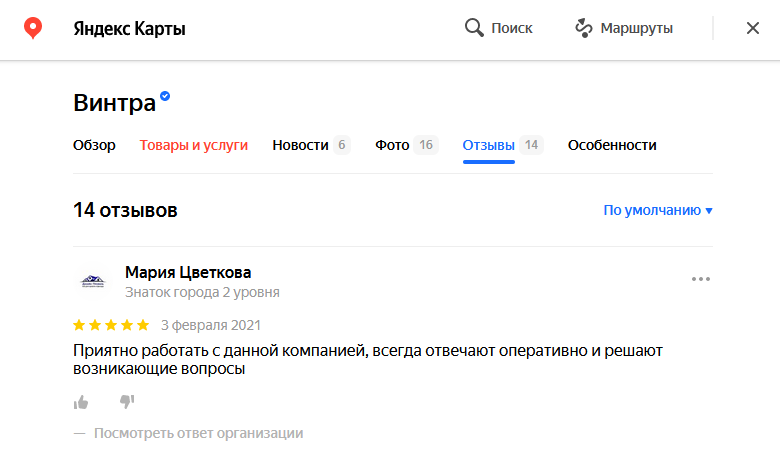Screen dimensions: 780x468
Task: Open the Товары и услуги tab
Action: point(194,145)
